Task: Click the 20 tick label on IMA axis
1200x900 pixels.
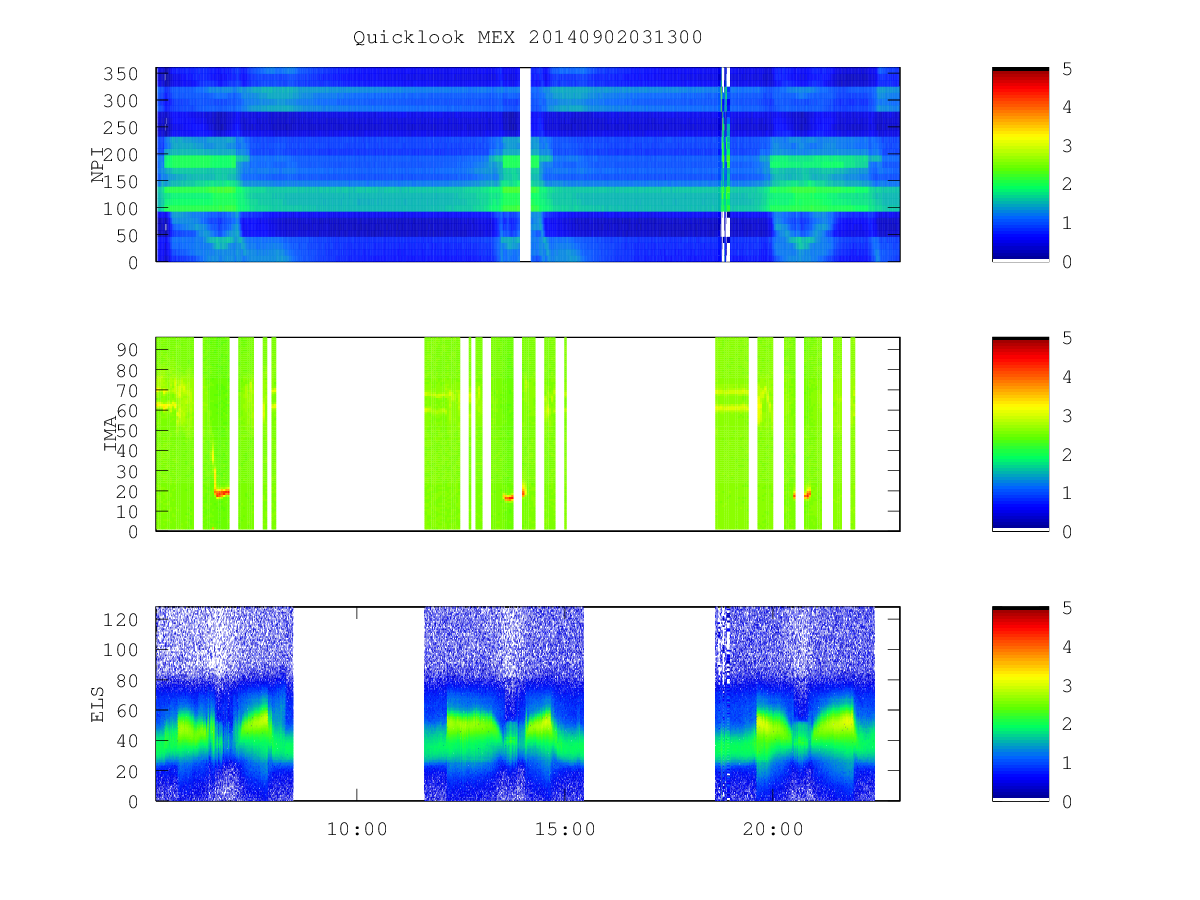Action: 127,491
